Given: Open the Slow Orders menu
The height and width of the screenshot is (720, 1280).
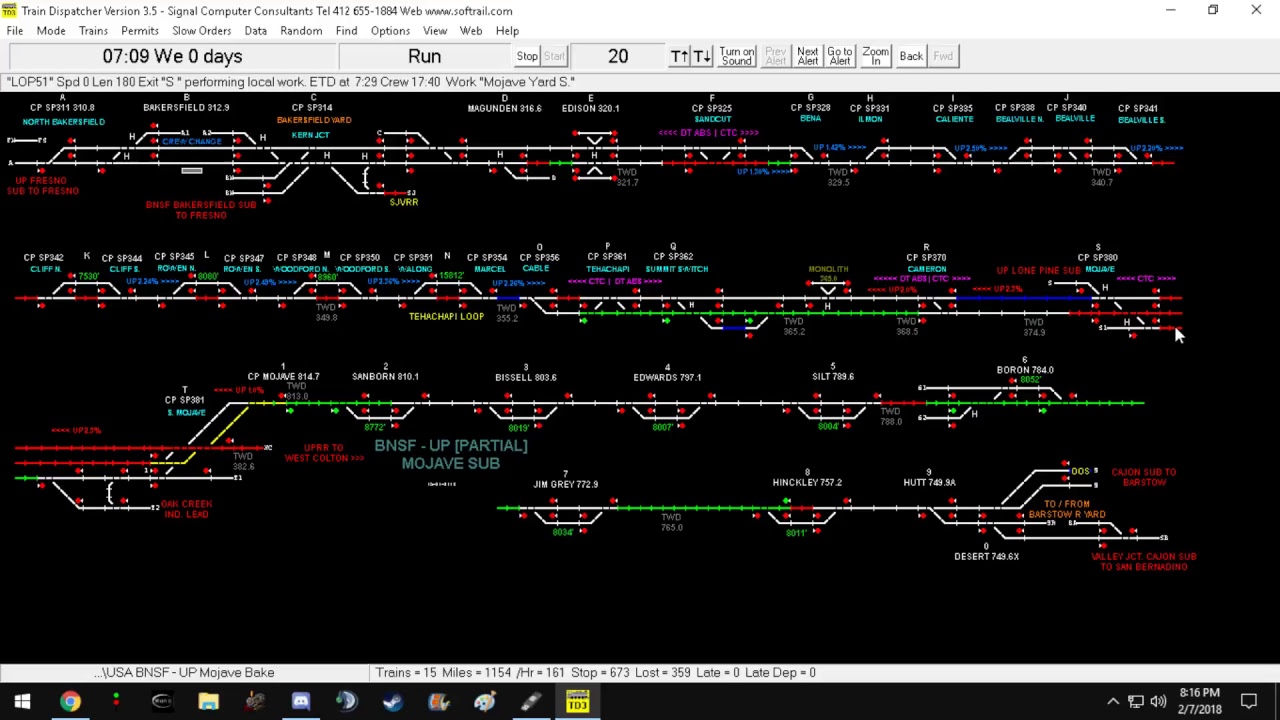Looking at the screenshot, I should point(201,31).
